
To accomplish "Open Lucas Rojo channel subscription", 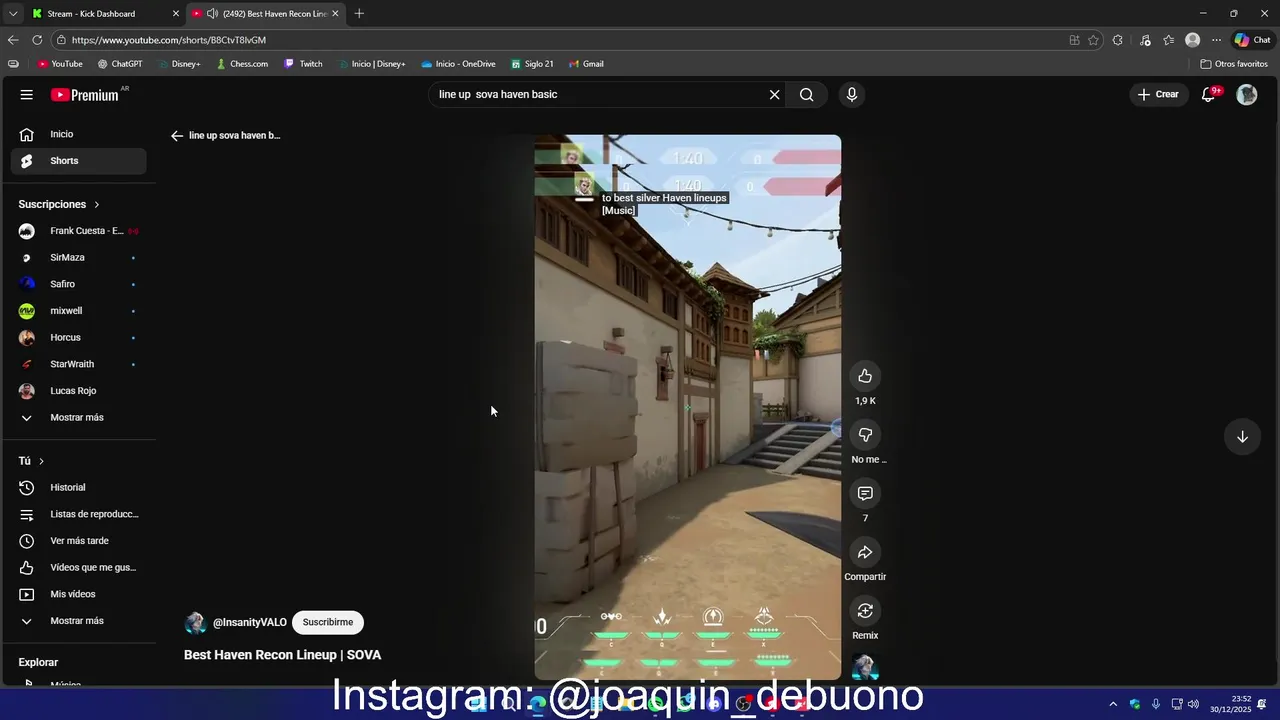I will point(78,391).
